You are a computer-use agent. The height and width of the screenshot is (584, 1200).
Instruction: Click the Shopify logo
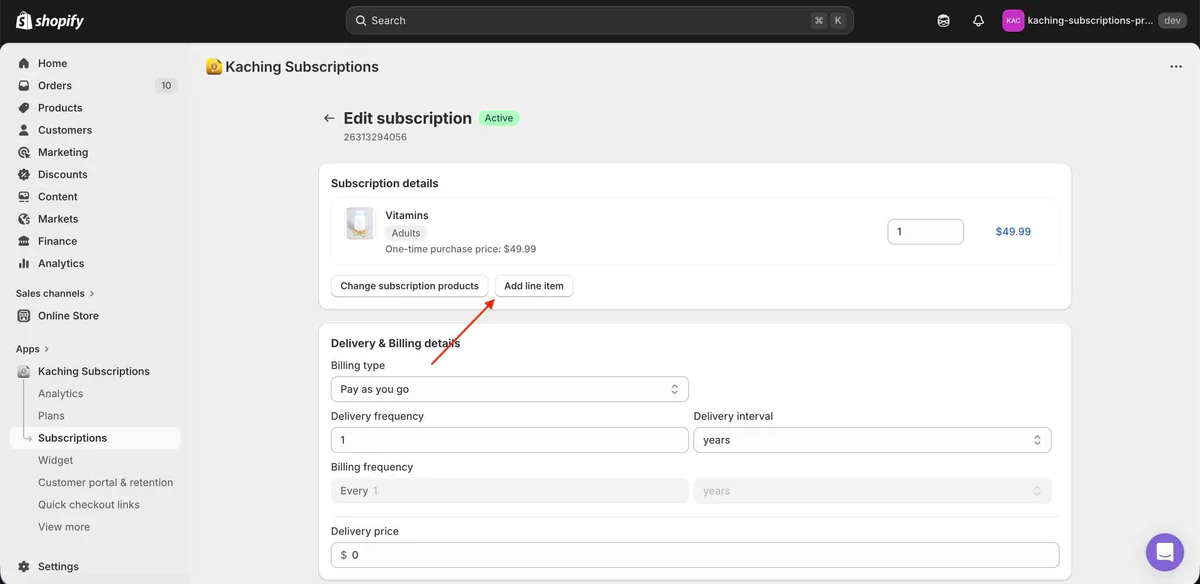coord(49,21)
